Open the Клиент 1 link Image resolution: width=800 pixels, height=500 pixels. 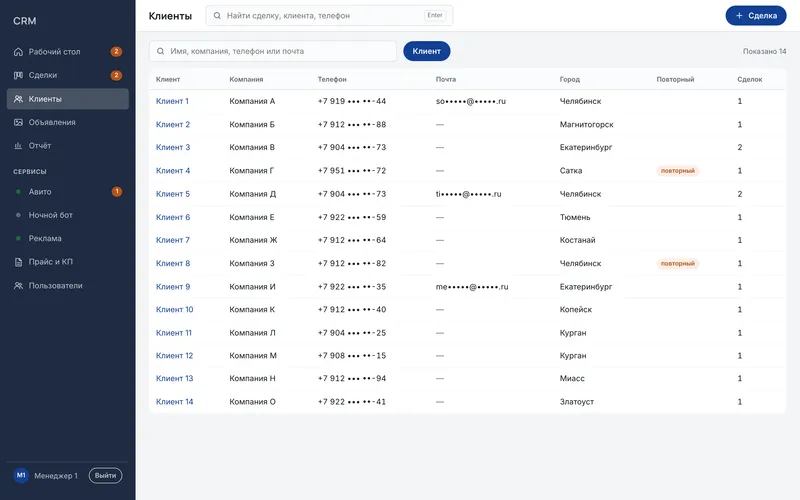[x=172, y=101]
